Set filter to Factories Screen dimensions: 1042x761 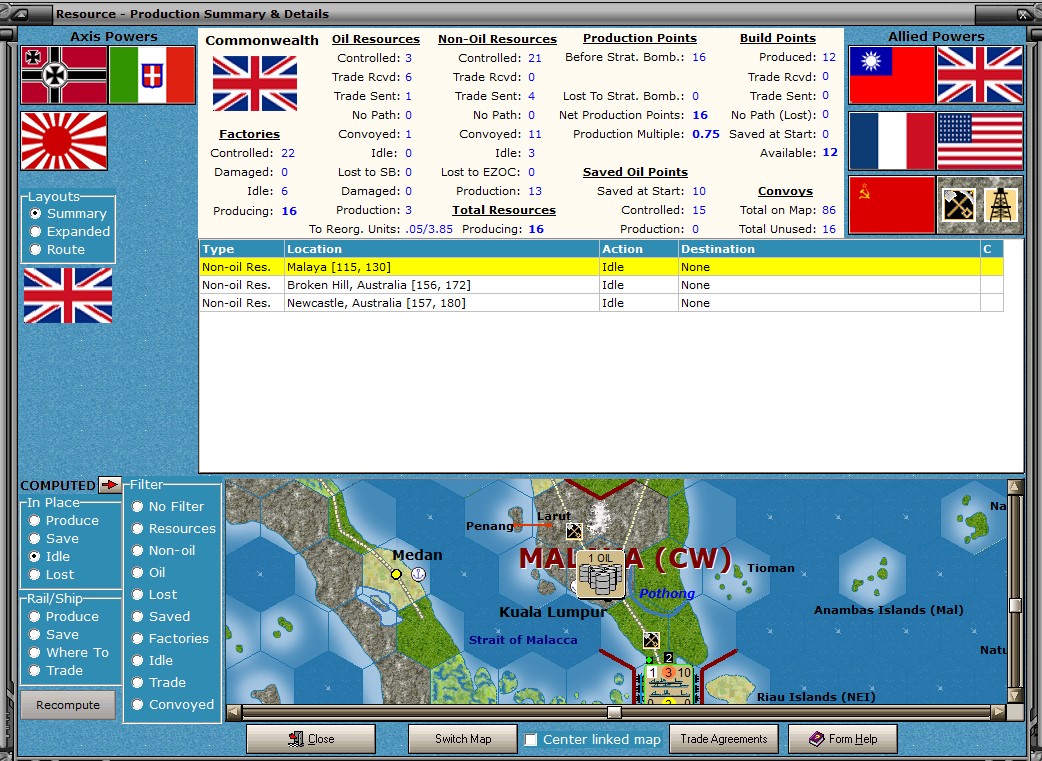coord(170,638)
